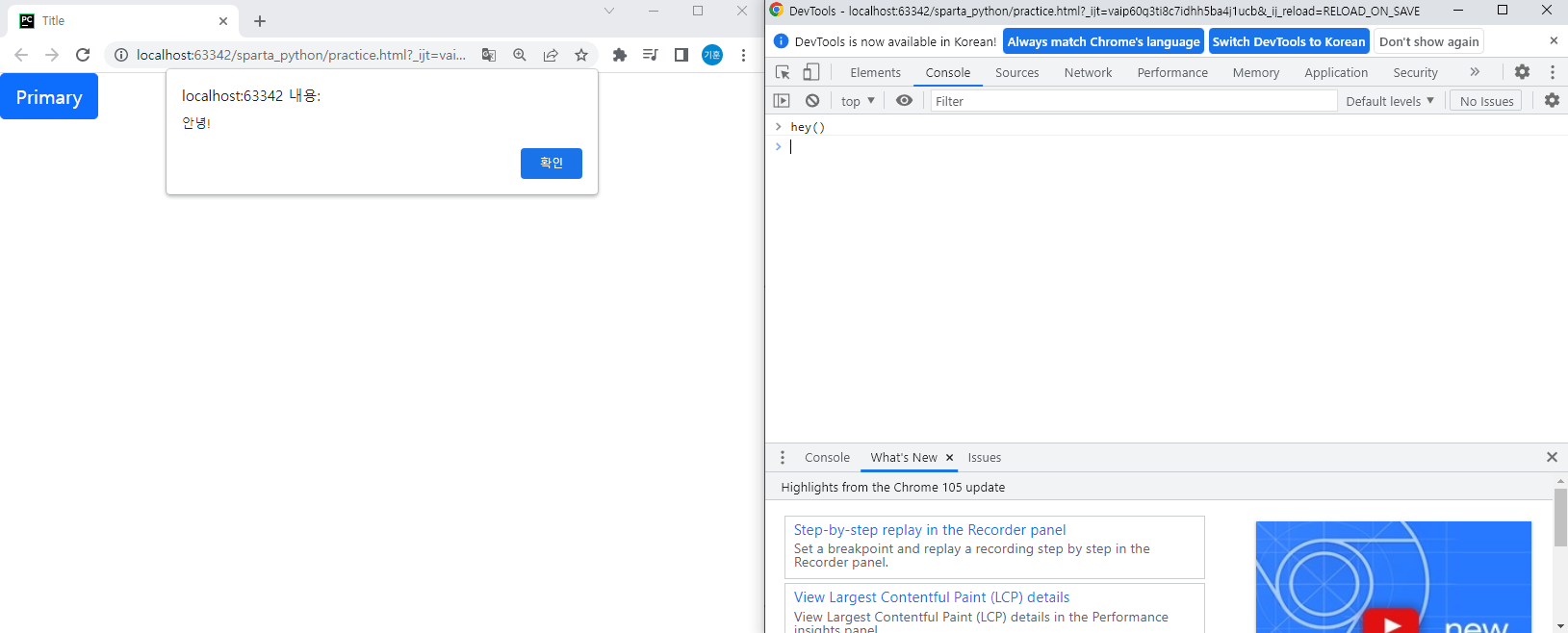Viewport: 1568px width, 633px height.
Task: Click Always match Chrome's language
Action: point(1103,41)
